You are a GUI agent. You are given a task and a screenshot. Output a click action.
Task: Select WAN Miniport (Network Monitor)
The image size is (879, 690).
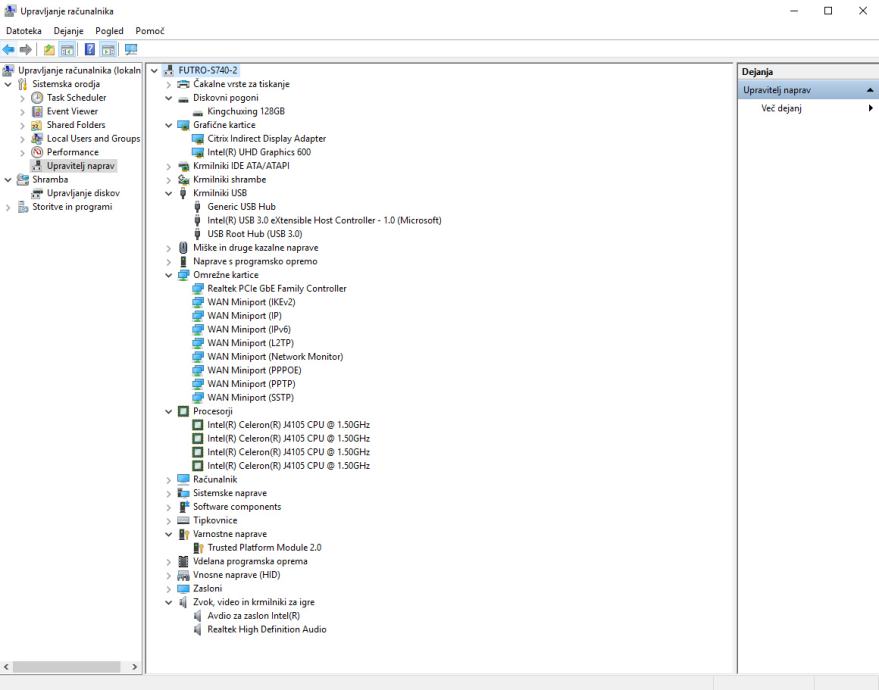[x=275, y=356]
